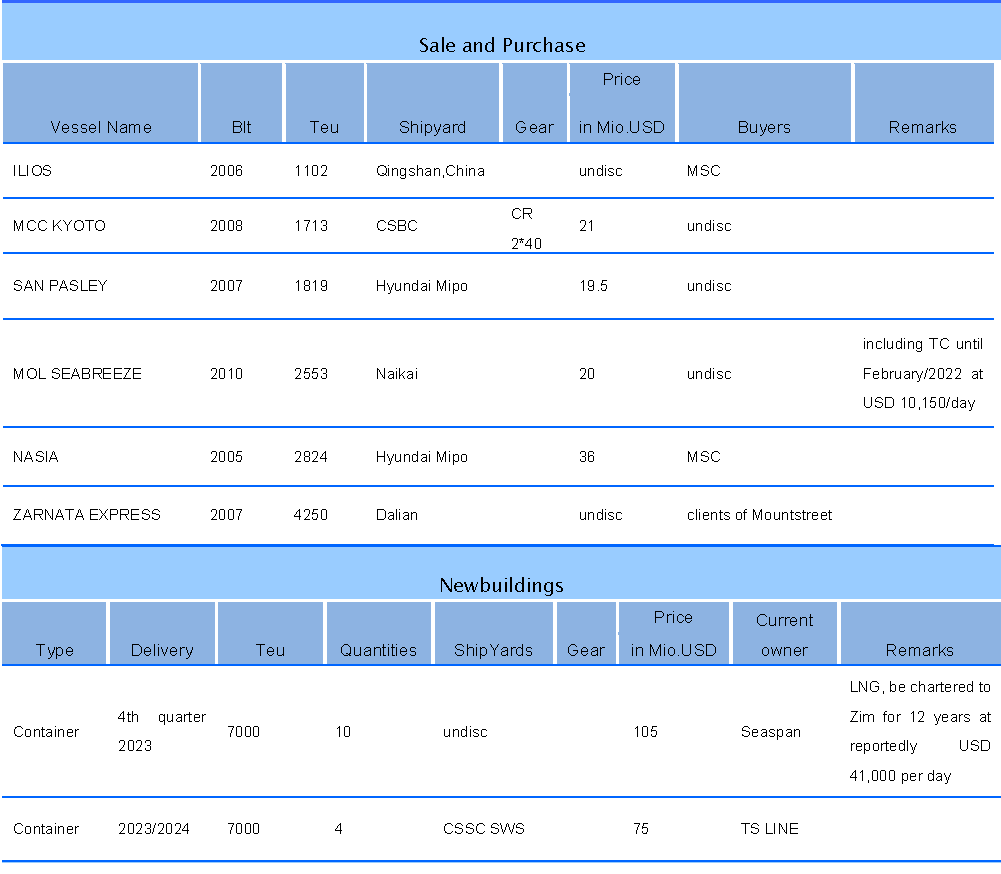Click remark text 'USD 10,150/day'
Screen dimensions: 1001x874
click(919, 403)
